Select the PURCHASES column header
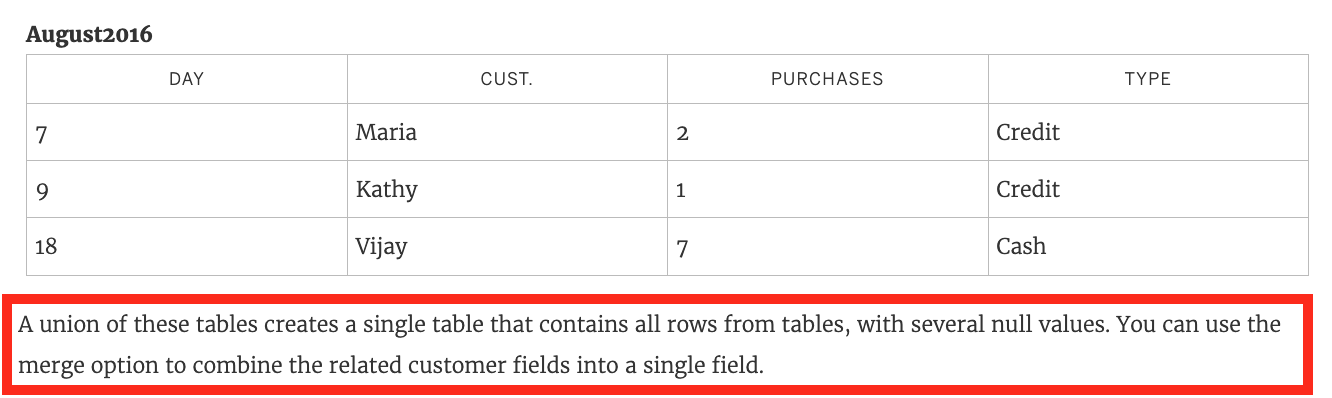Screen dimensions: 1332x398 [827, 79]
